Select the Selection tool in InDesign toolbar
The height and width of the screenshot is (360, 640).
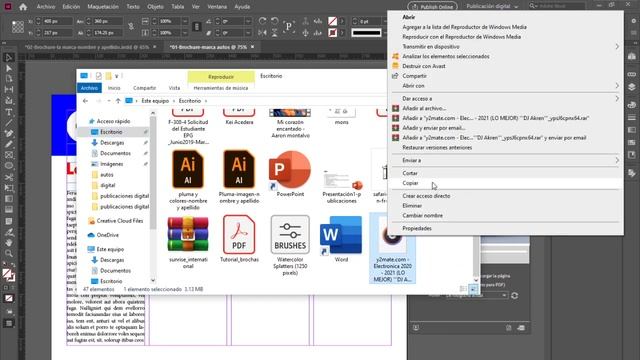click(9, 58)
